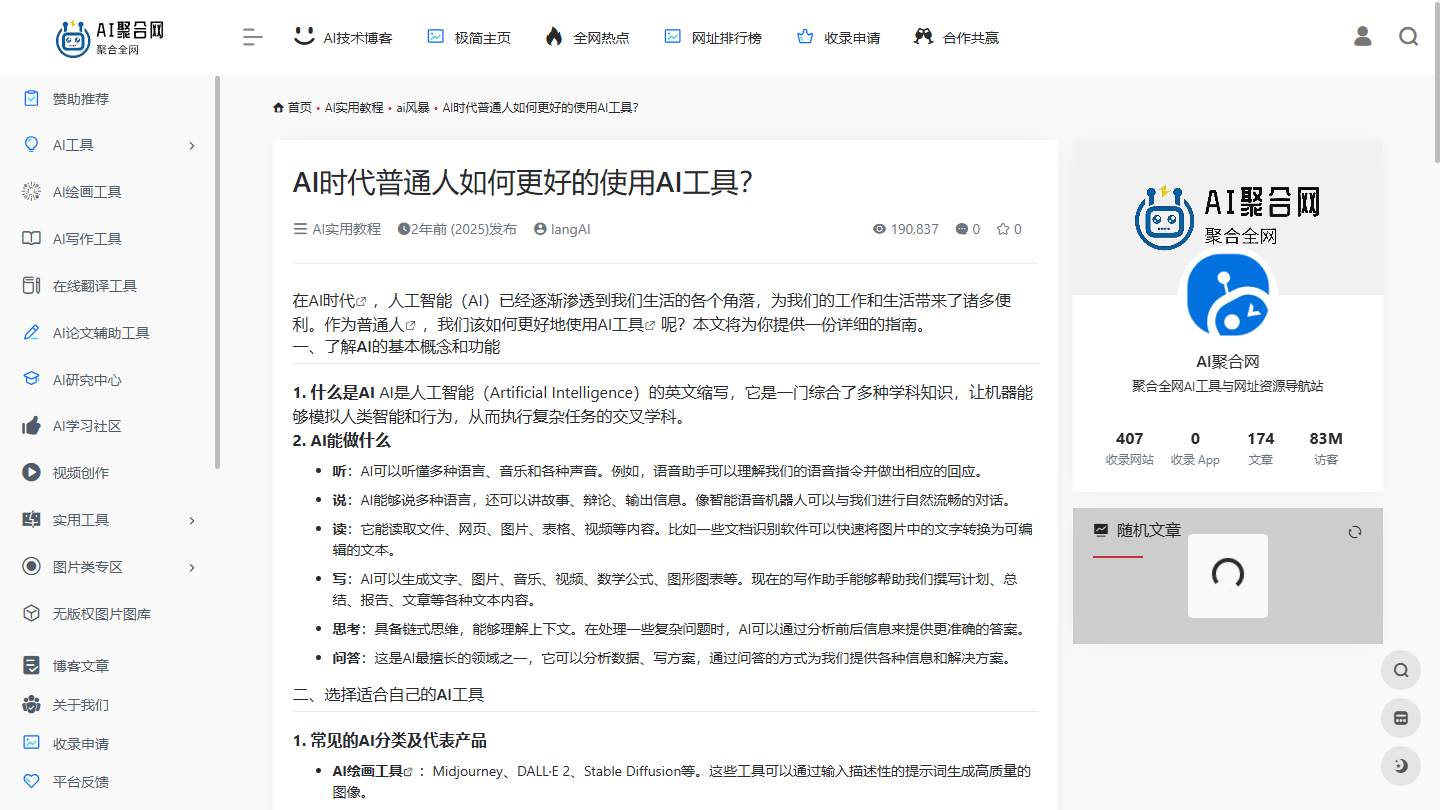Screen dimensions: 1440x810
Task: Refresh the 随机文章 widget
Action: (x=1355, y=532)
